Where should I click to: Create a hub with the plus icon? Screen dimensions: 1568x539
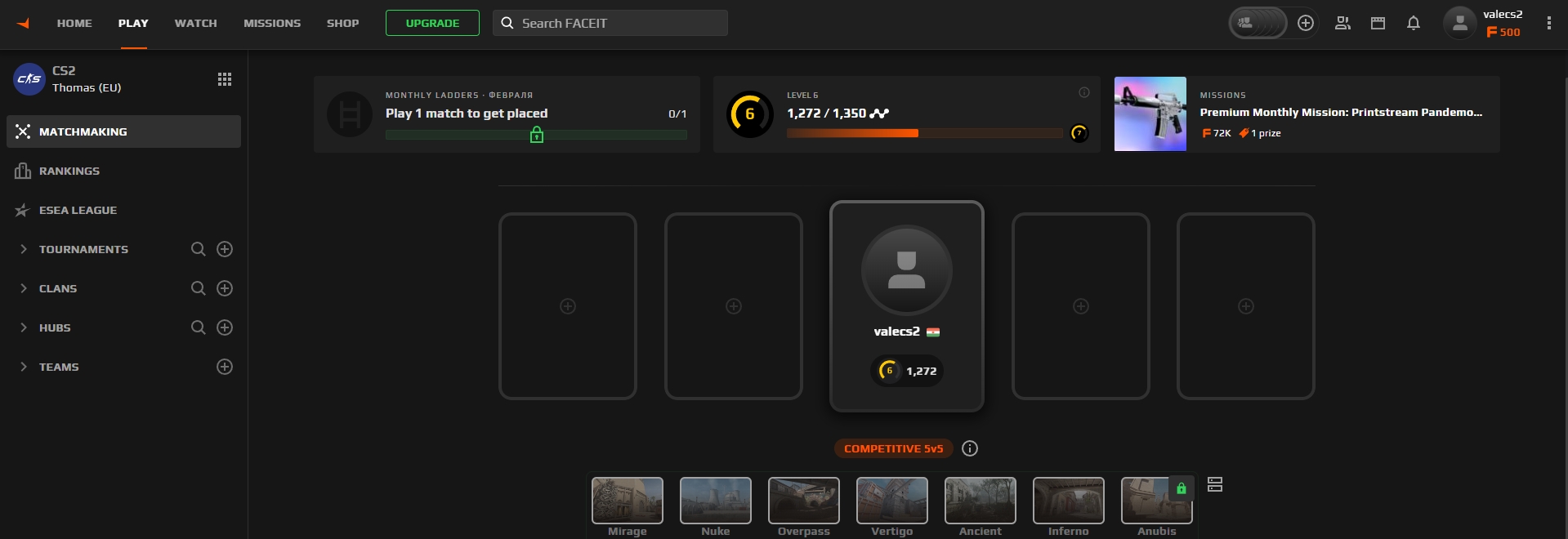[x=225, y=327]
